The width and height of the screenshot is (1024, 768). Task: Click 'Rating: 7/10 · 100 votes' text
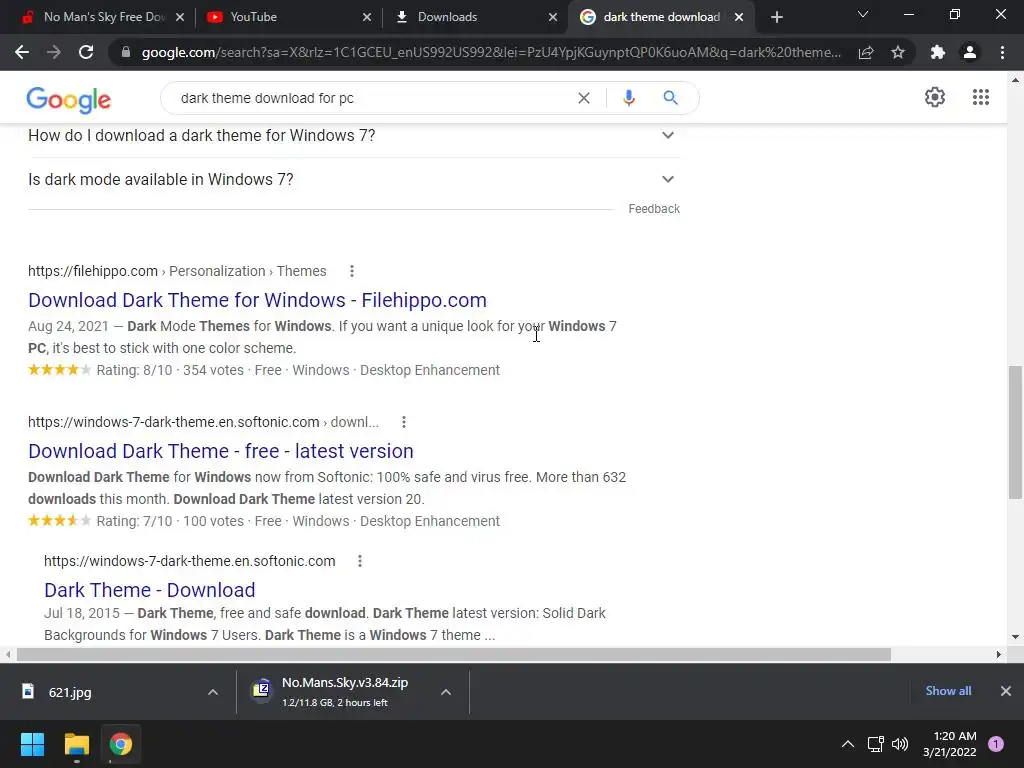[170, 521]
